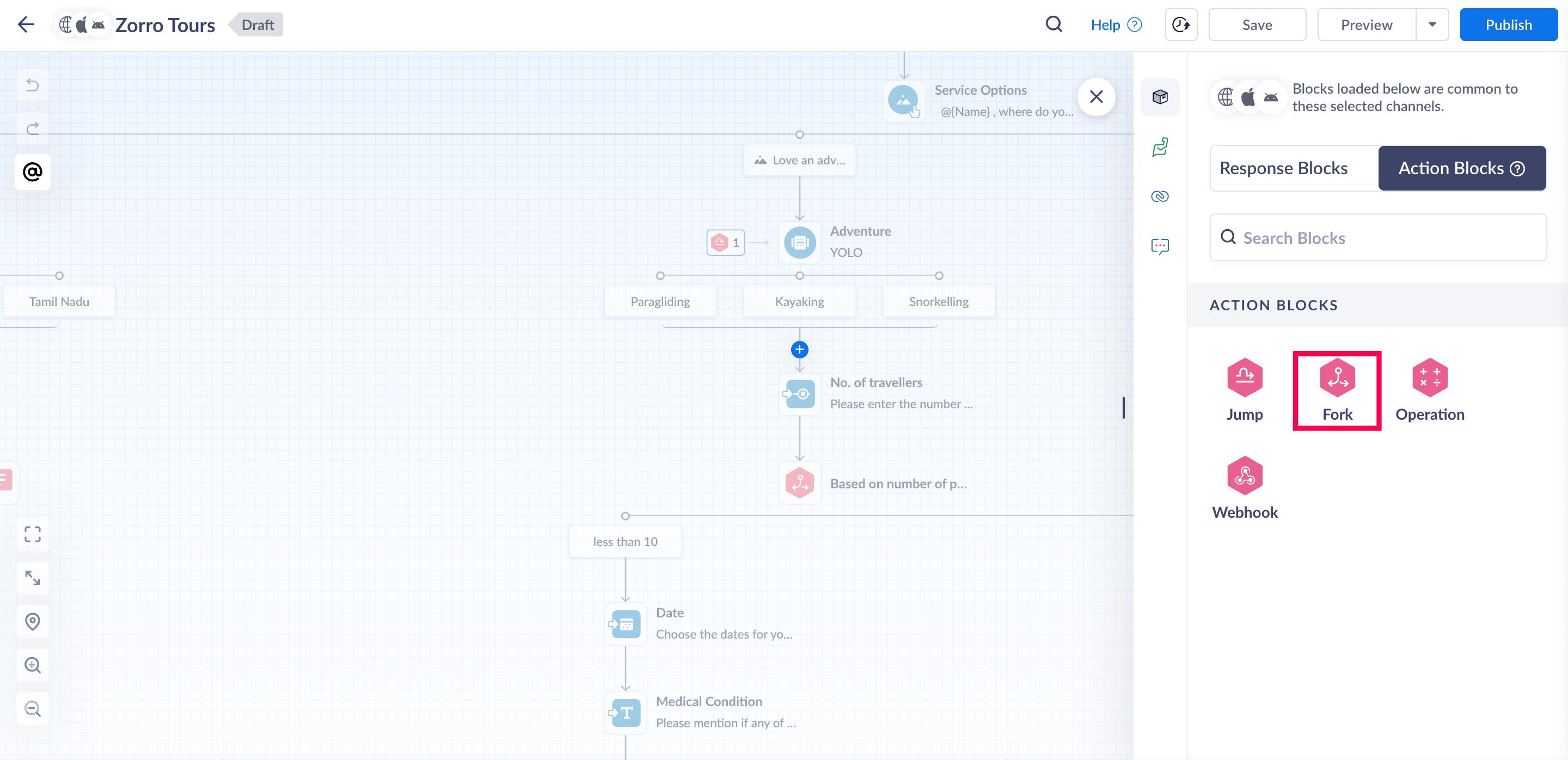
Task: Expand the Preview dropdown arrow
Action: click(x=1432, y=25)
